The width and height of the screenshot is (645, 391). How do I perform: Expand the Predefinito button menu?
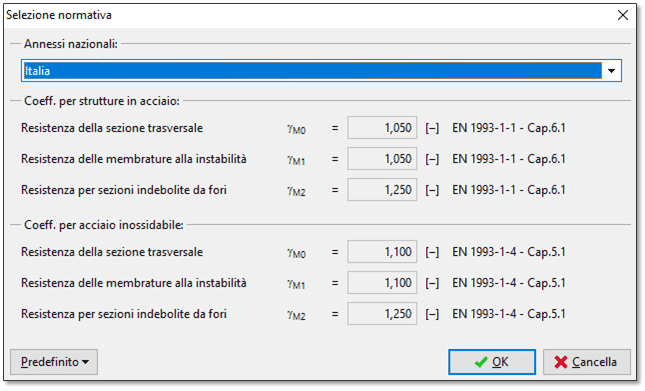coord(54,362)
